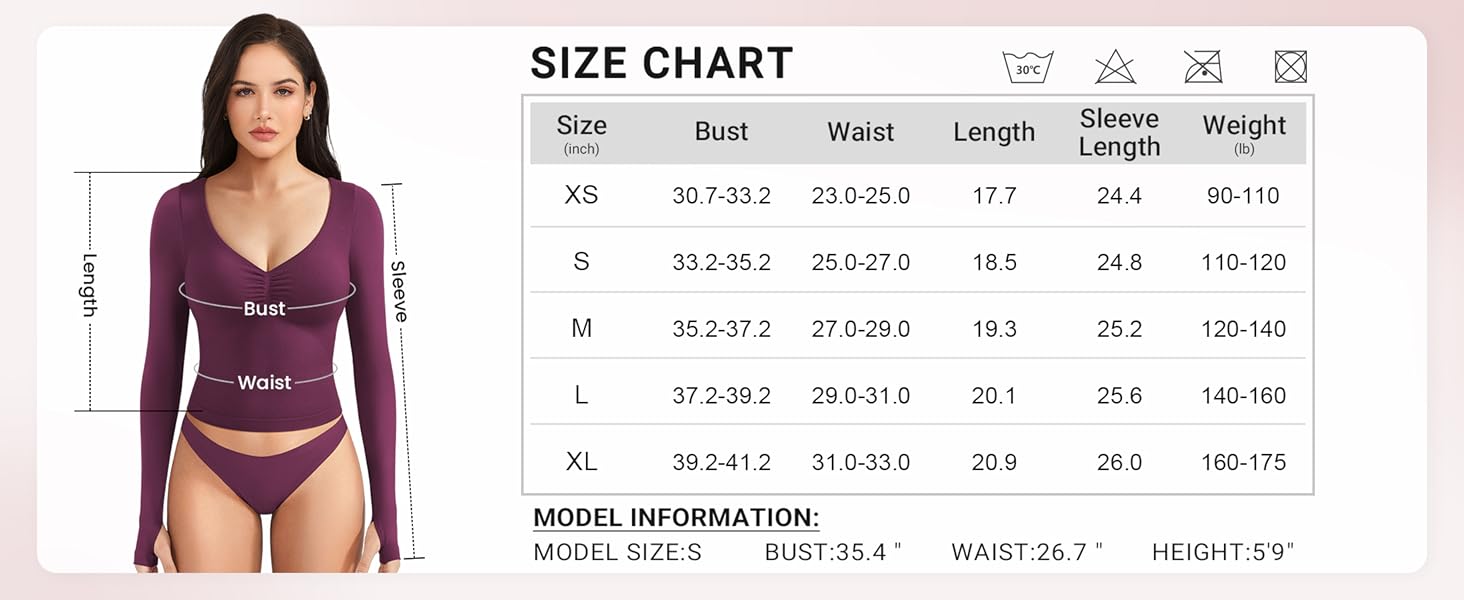Click the vertical Length measurement label

click(90, 285)
